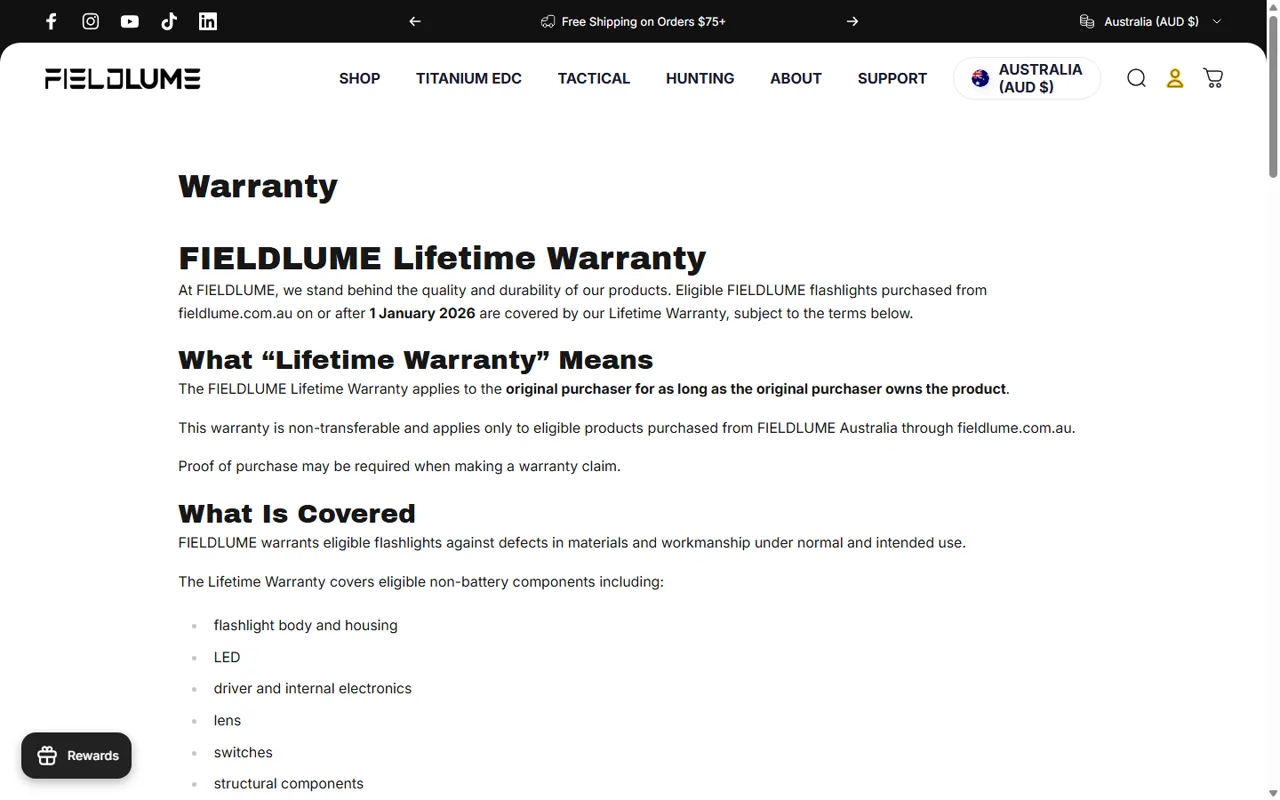Image resolution: width=1280 pixels, height=800 pixels.
Task: Click the scrollbar up arrow
Action: pyautogui.click(x=1273, y=7)
